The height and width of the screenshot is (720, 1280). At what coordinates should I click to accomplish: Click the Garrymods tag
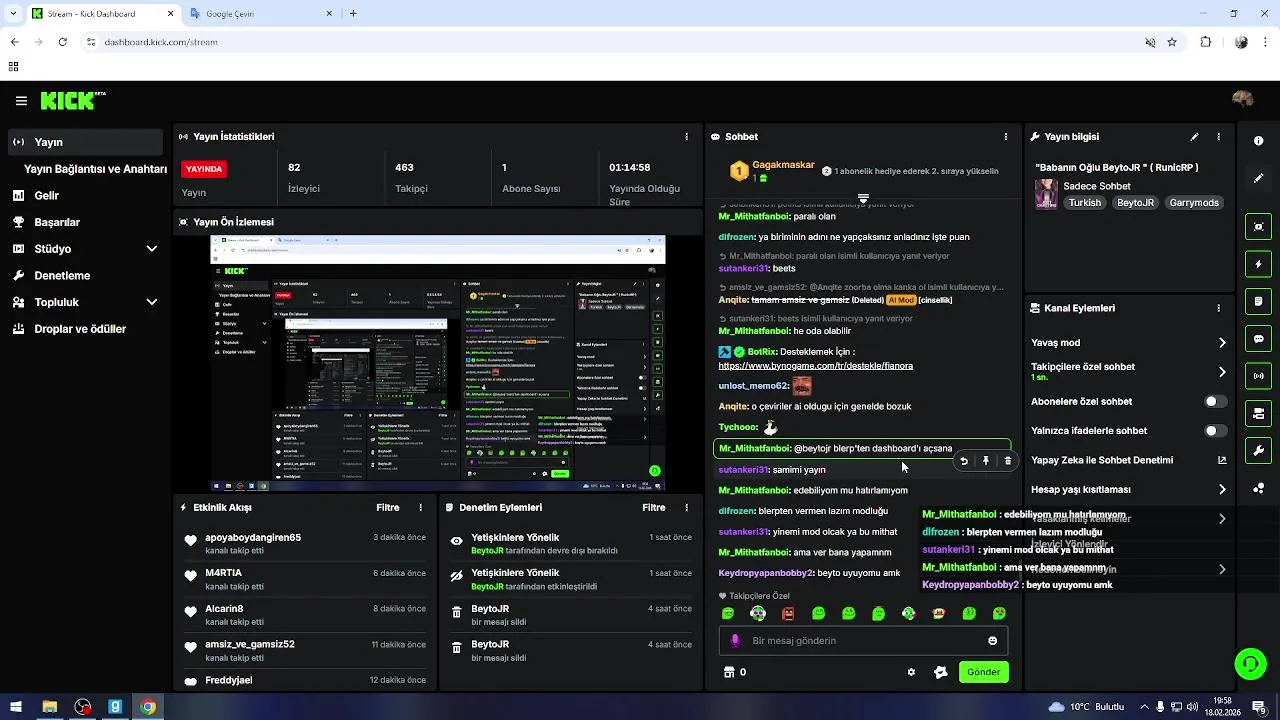[x=1194, y=203]
